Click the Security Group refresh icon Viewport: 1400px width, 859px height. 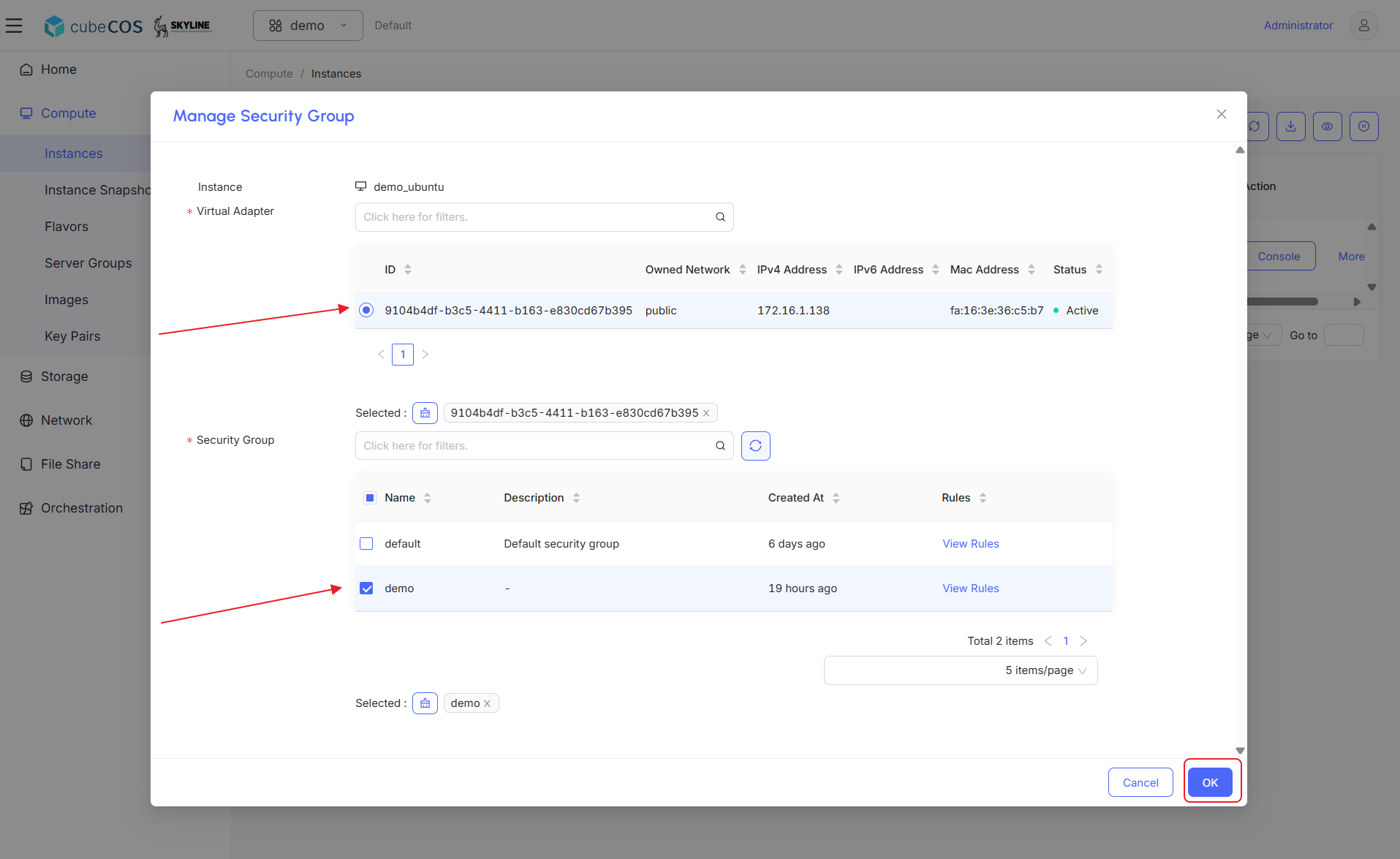[755, 446]
